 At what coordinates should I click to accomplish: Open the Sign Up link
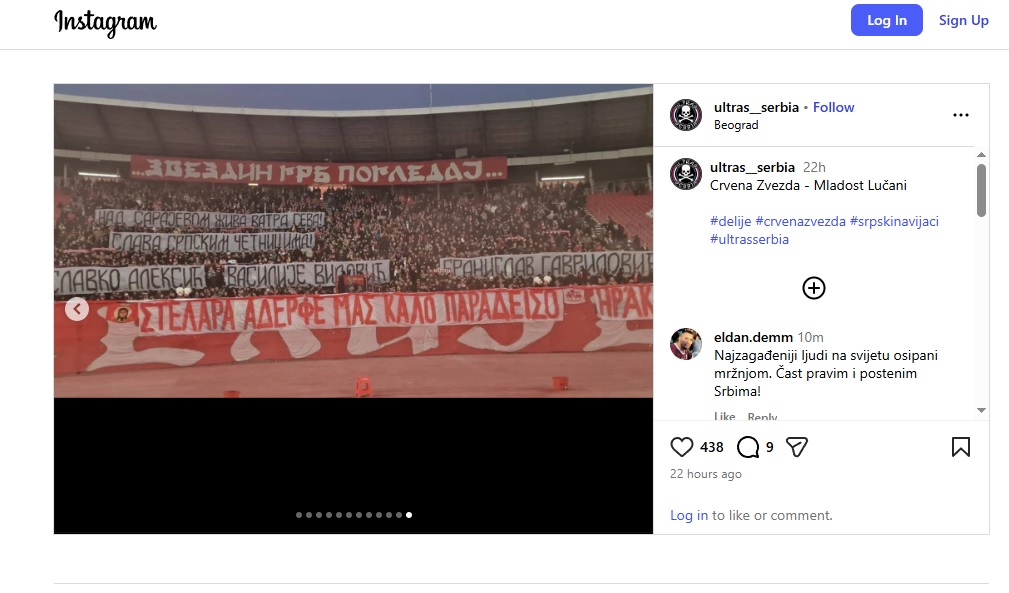(963, 20)
